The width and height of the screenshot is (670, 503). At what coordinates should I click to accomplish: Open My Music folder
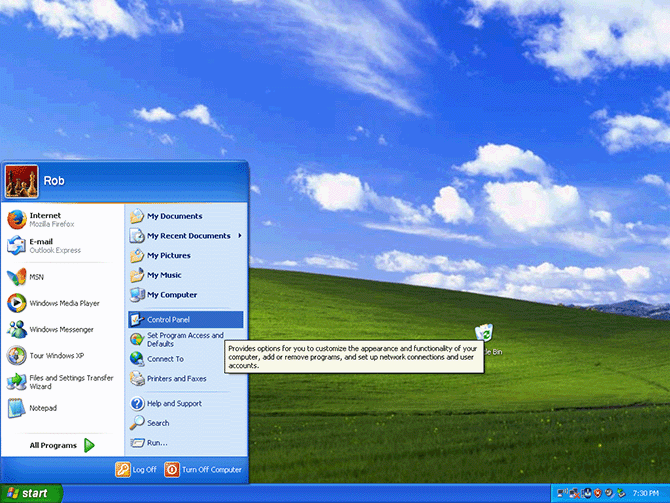pos(185,275)
